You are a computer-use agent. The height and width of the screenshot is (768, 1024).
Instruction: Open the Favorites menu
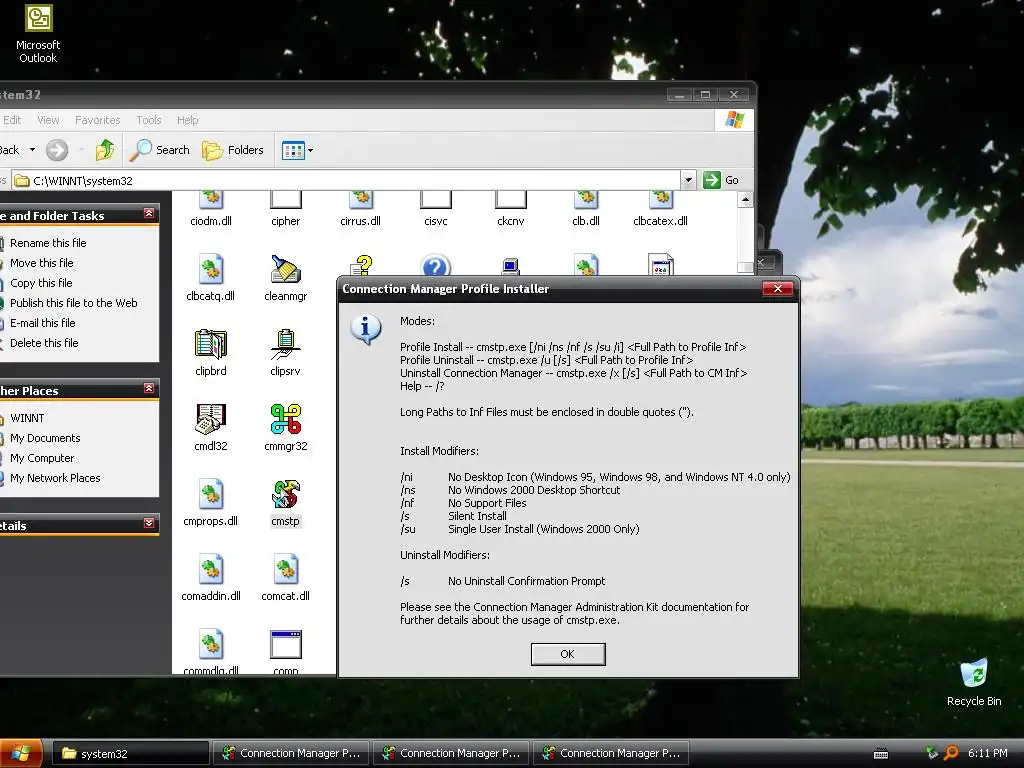click(x=97, y=120)
